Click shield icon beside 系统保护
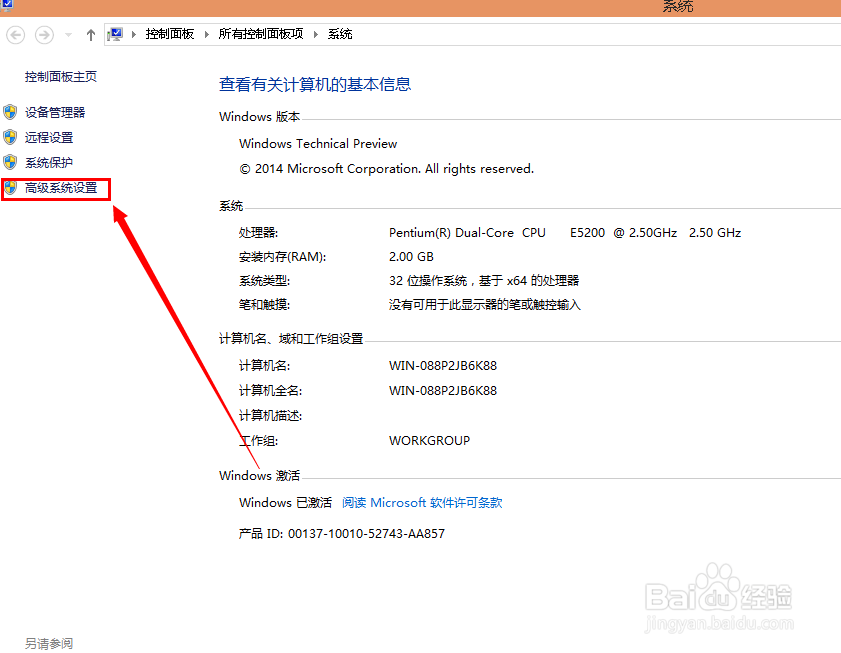 tap(10, 162)
